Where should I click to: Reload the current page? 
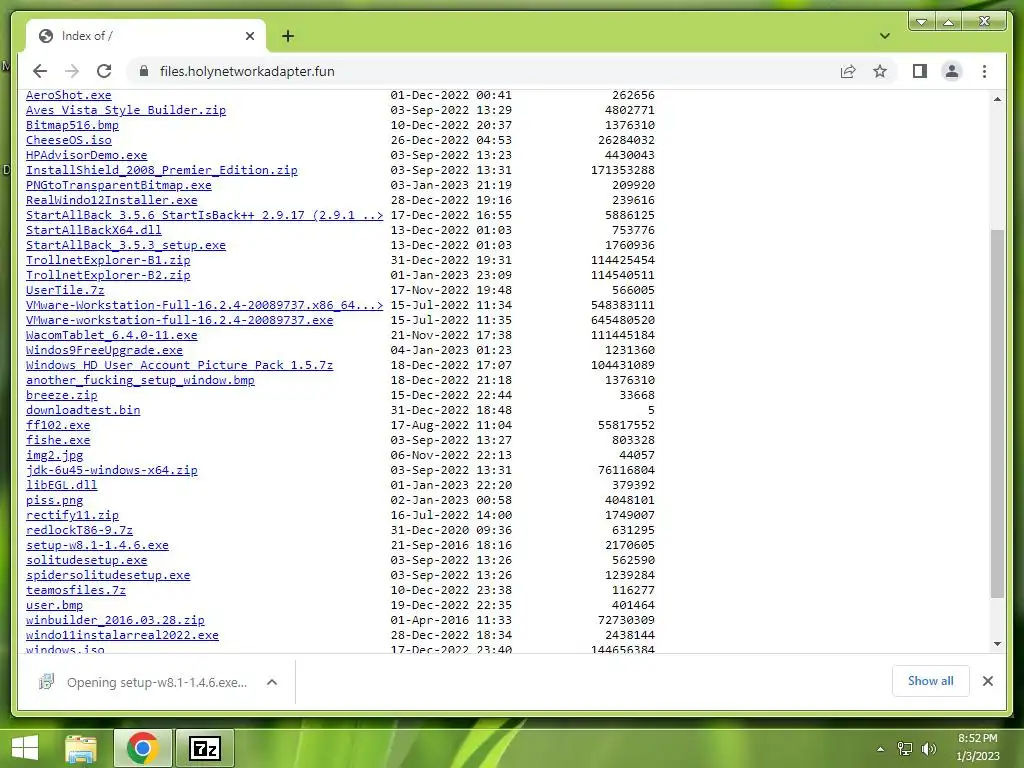104,71
